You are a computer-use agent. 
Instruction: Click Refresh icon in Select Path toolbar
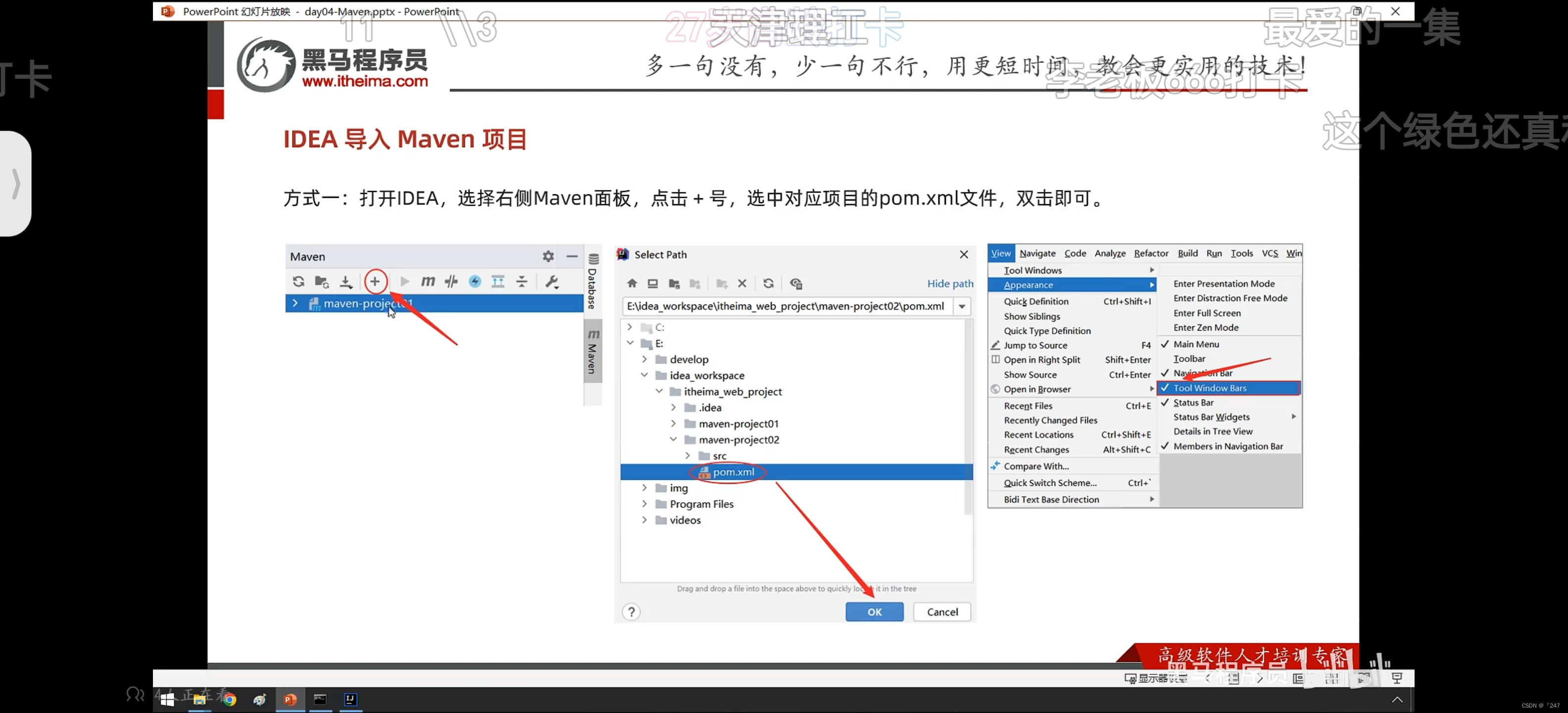769,283
